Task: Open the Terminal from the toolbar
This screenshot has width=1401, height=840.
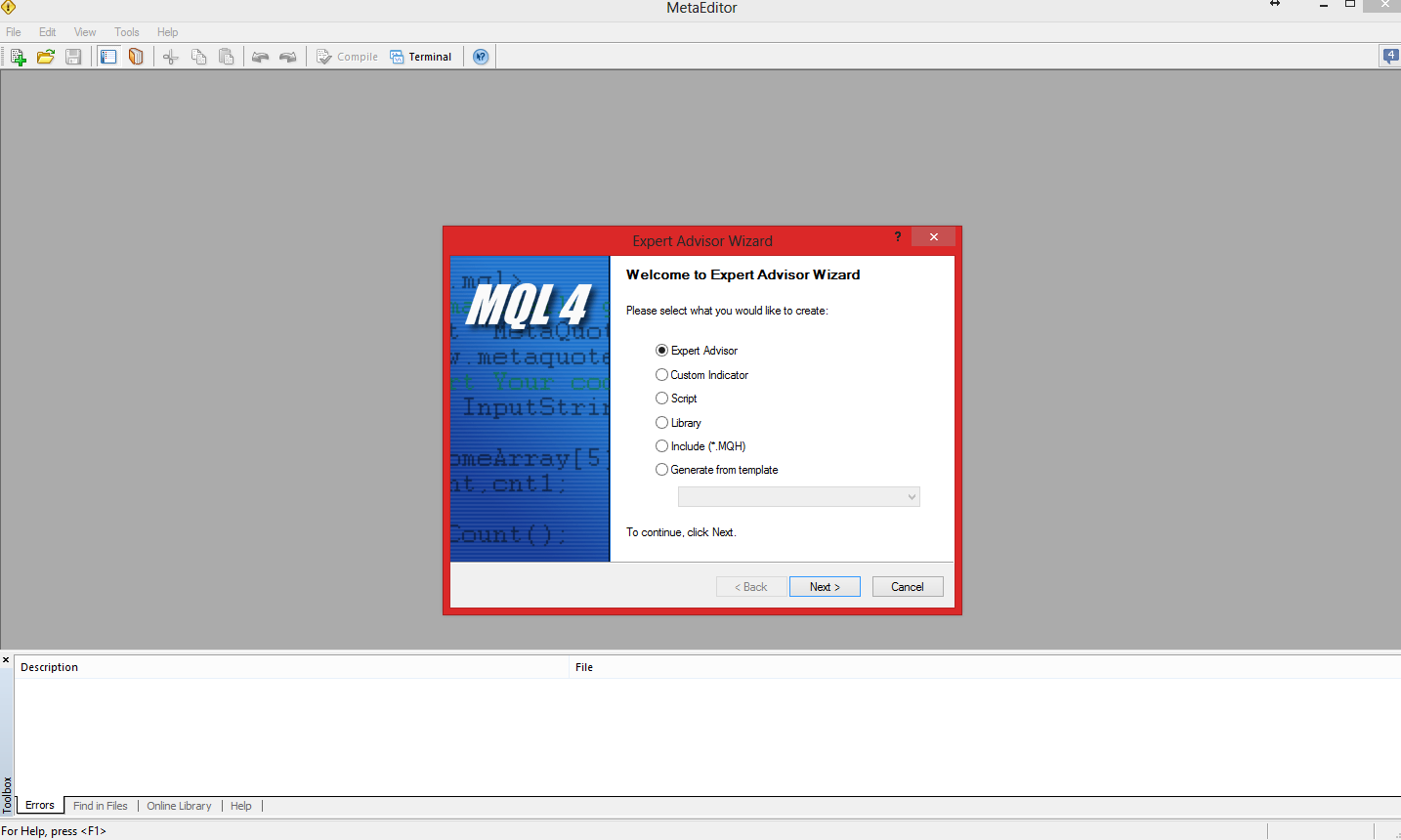Action: [x=421, y=57]
